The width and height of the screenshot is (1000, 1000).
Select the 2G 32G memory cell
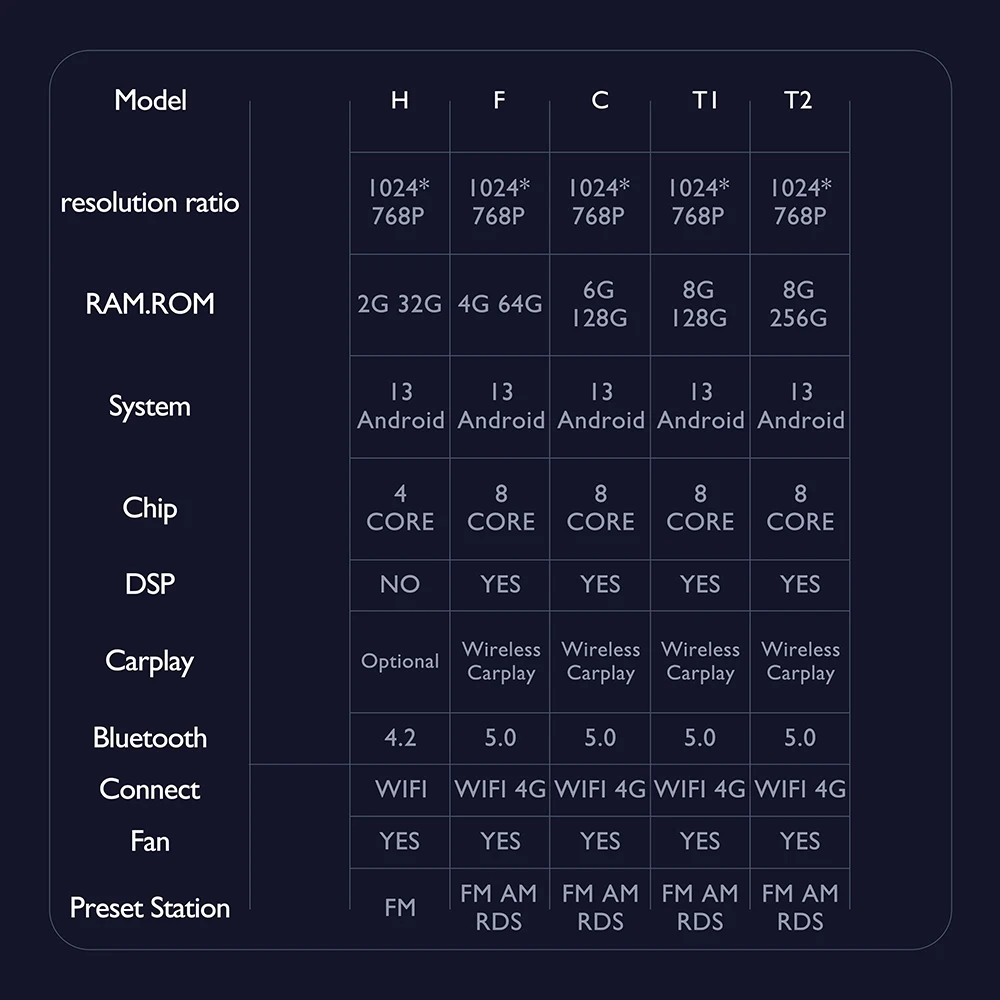tap(399, 304)
